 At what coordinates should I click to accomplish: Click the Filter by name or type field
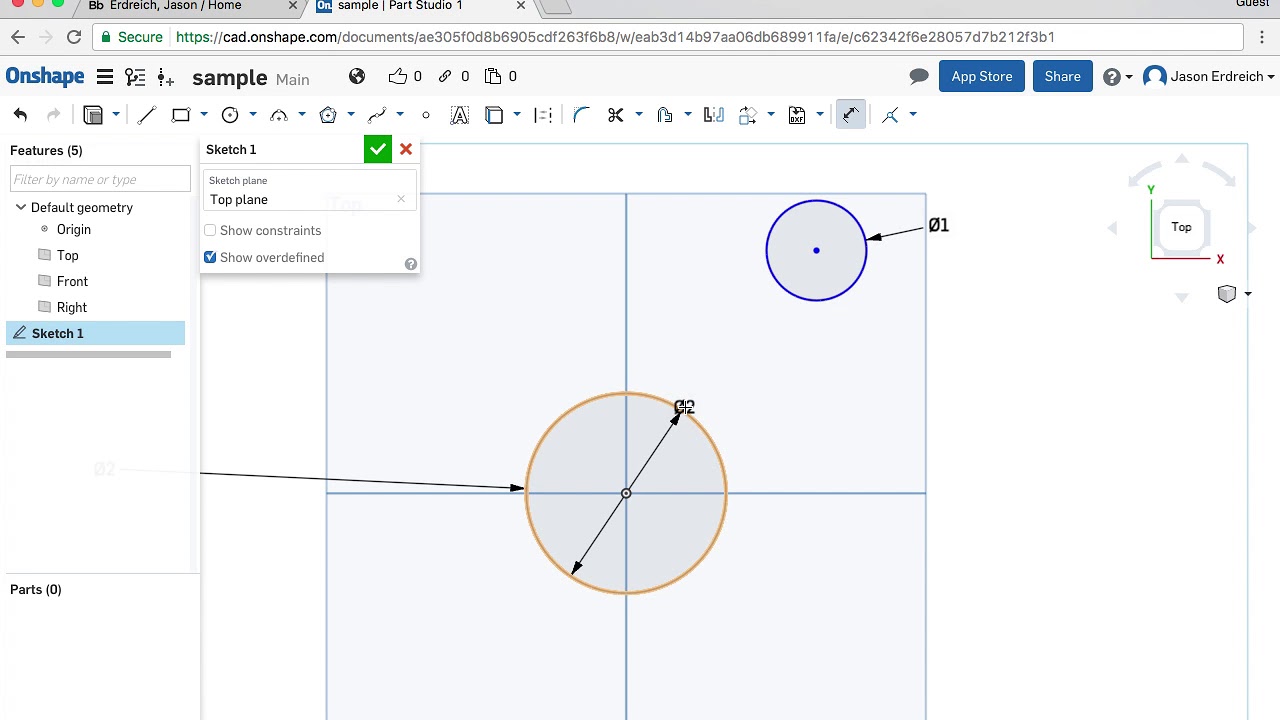click(x=100, y=180)
